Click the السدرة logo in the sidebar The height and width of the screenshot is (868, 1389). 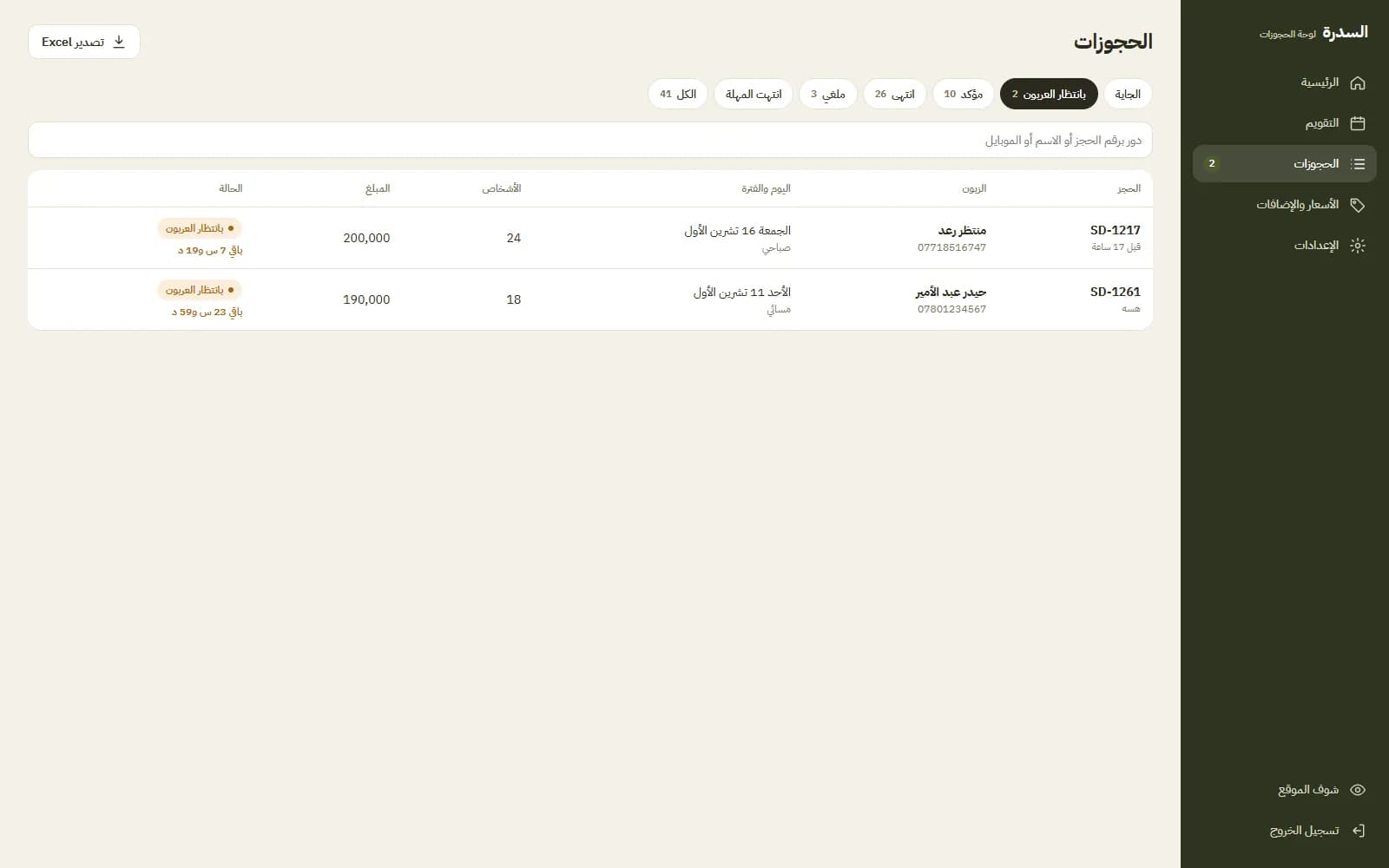click(x=1345, y=32)
